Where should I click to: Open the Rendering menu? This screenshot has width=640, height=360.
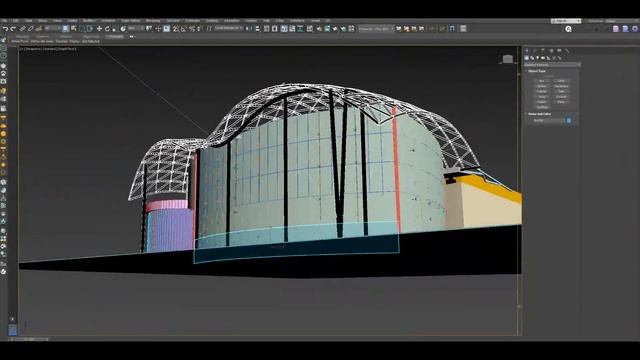153,20
